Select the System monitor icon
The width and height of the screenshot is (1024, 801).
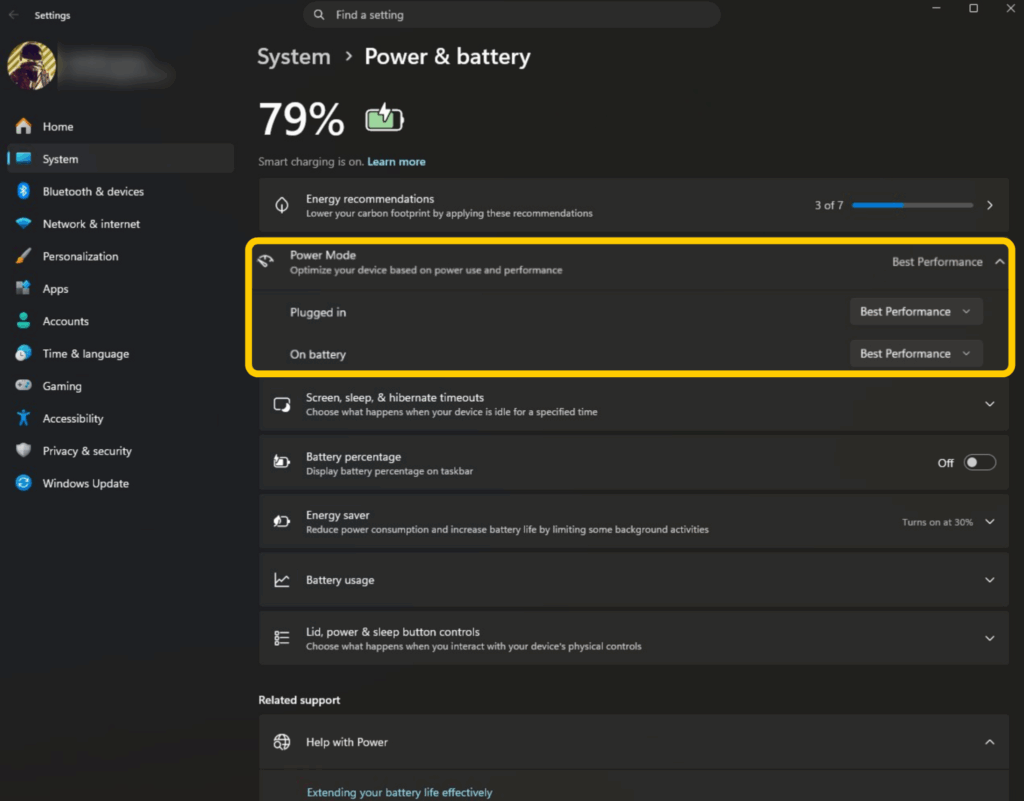[24, 158]
